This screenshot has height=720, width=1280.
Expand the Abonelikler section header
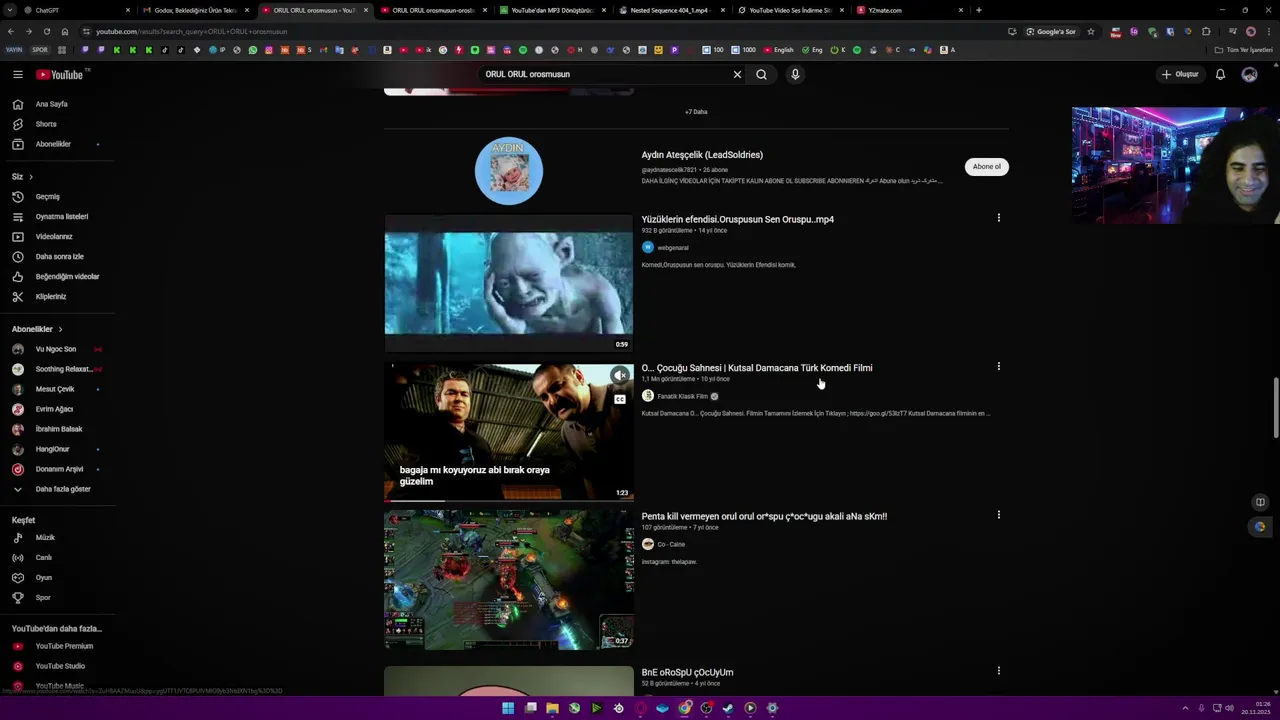coord(37,329)
